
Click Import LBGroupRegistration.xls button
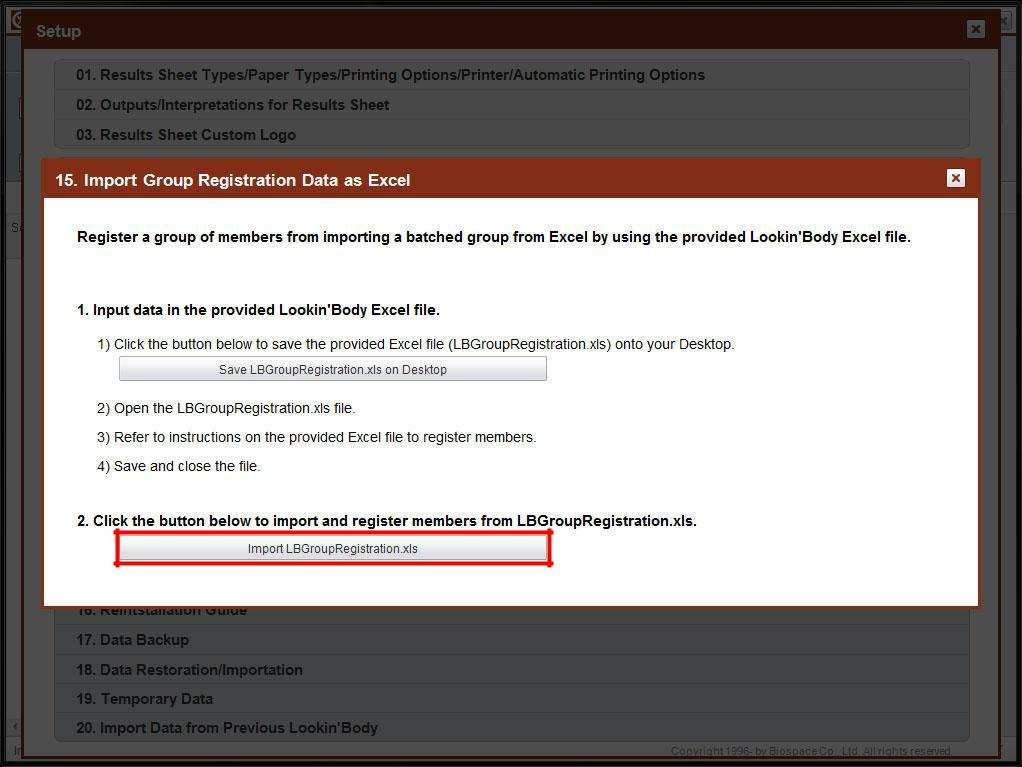332,549
